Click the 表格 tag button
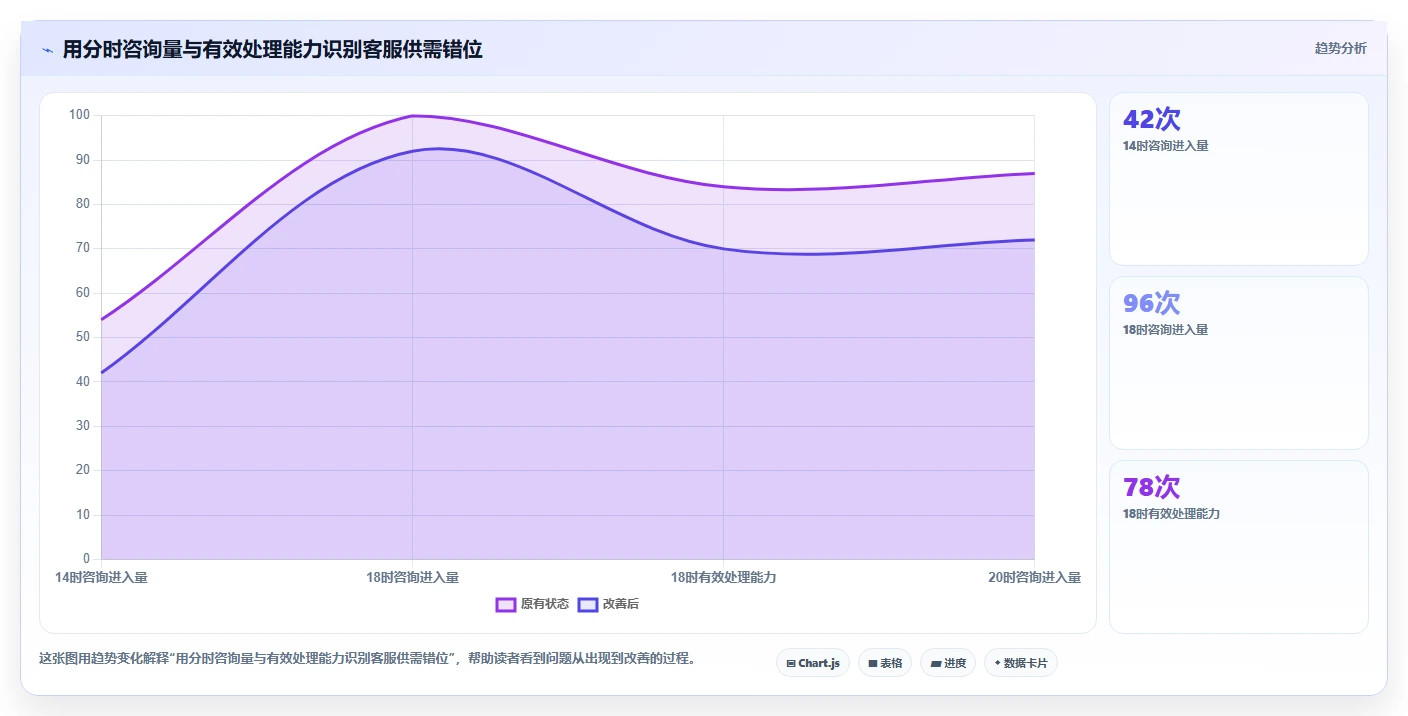This screenshot has height=716, width=1408. tap(885, 663)
